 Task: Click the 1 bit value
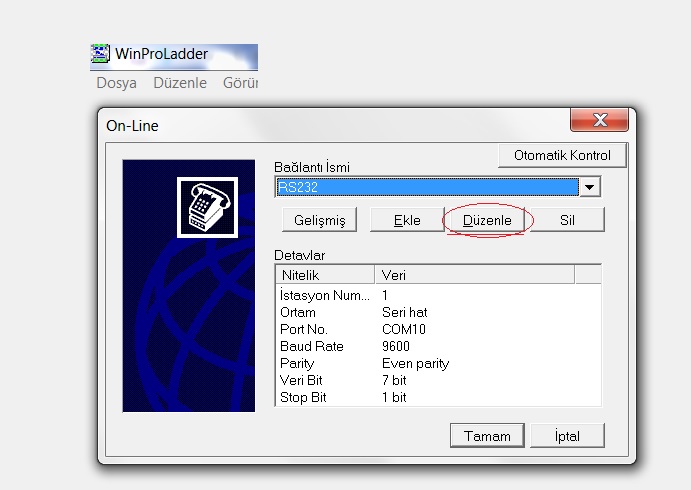(x=394, y=397)
